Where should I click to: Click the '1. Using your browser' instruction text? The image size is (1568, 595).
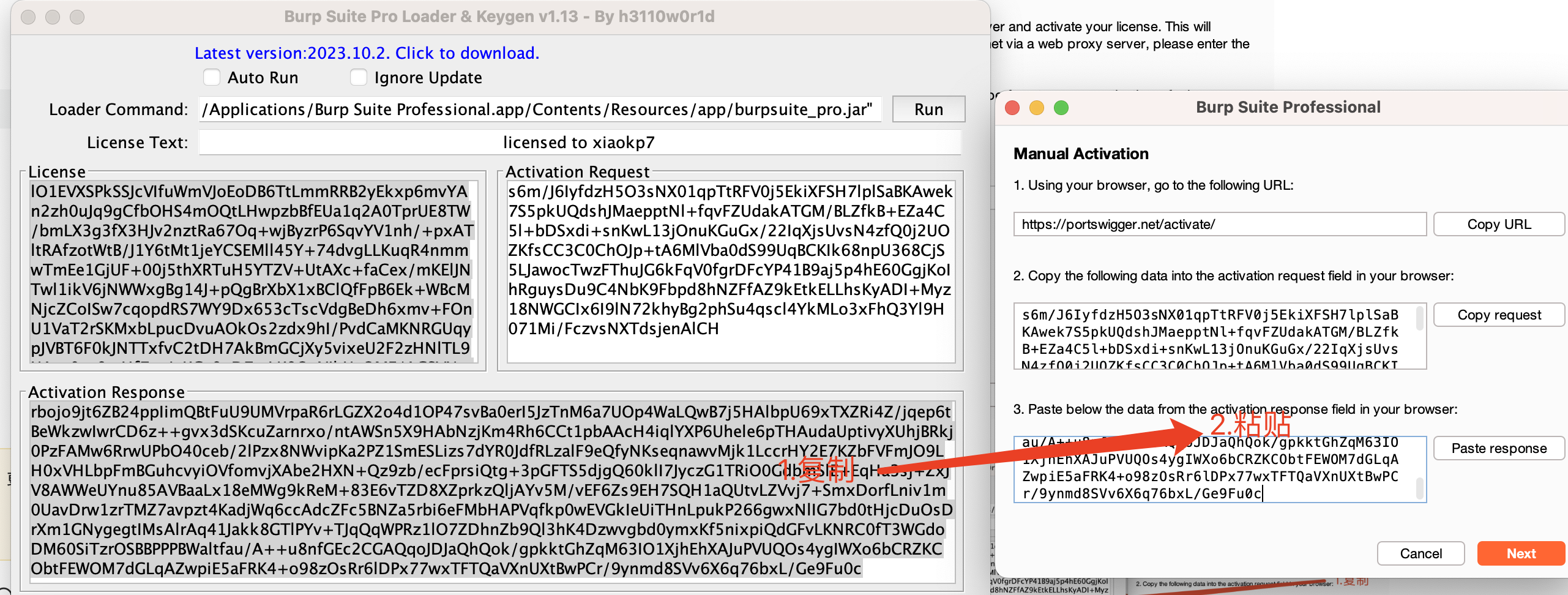click(x=1153, y=185)
